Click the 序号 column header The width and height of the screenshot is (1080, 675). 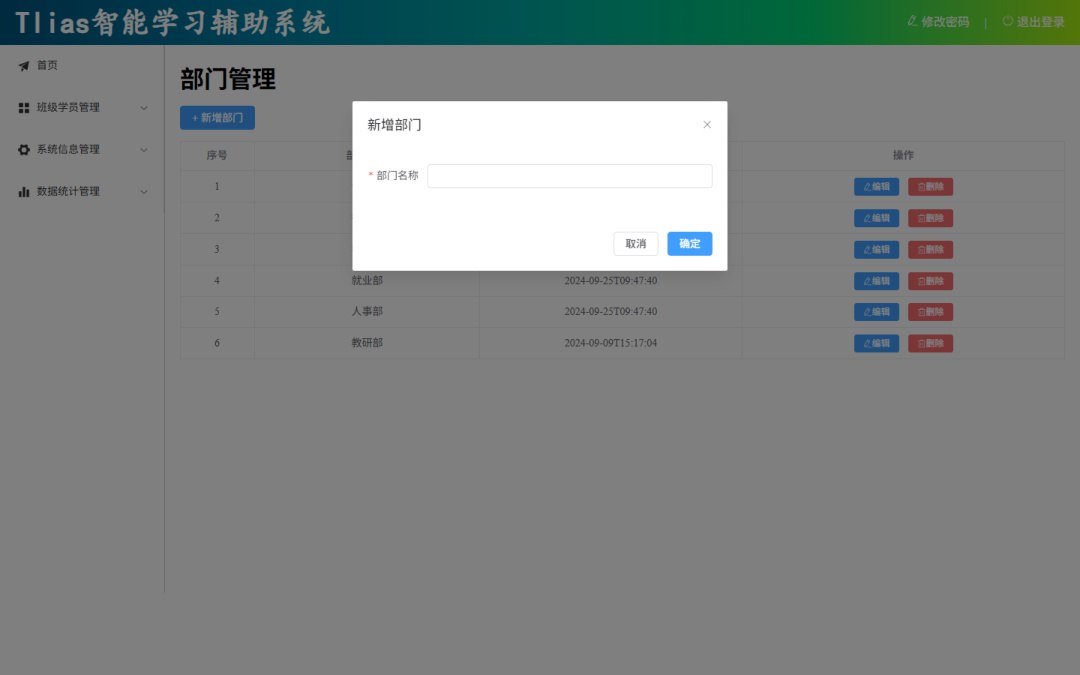(217, 156)
